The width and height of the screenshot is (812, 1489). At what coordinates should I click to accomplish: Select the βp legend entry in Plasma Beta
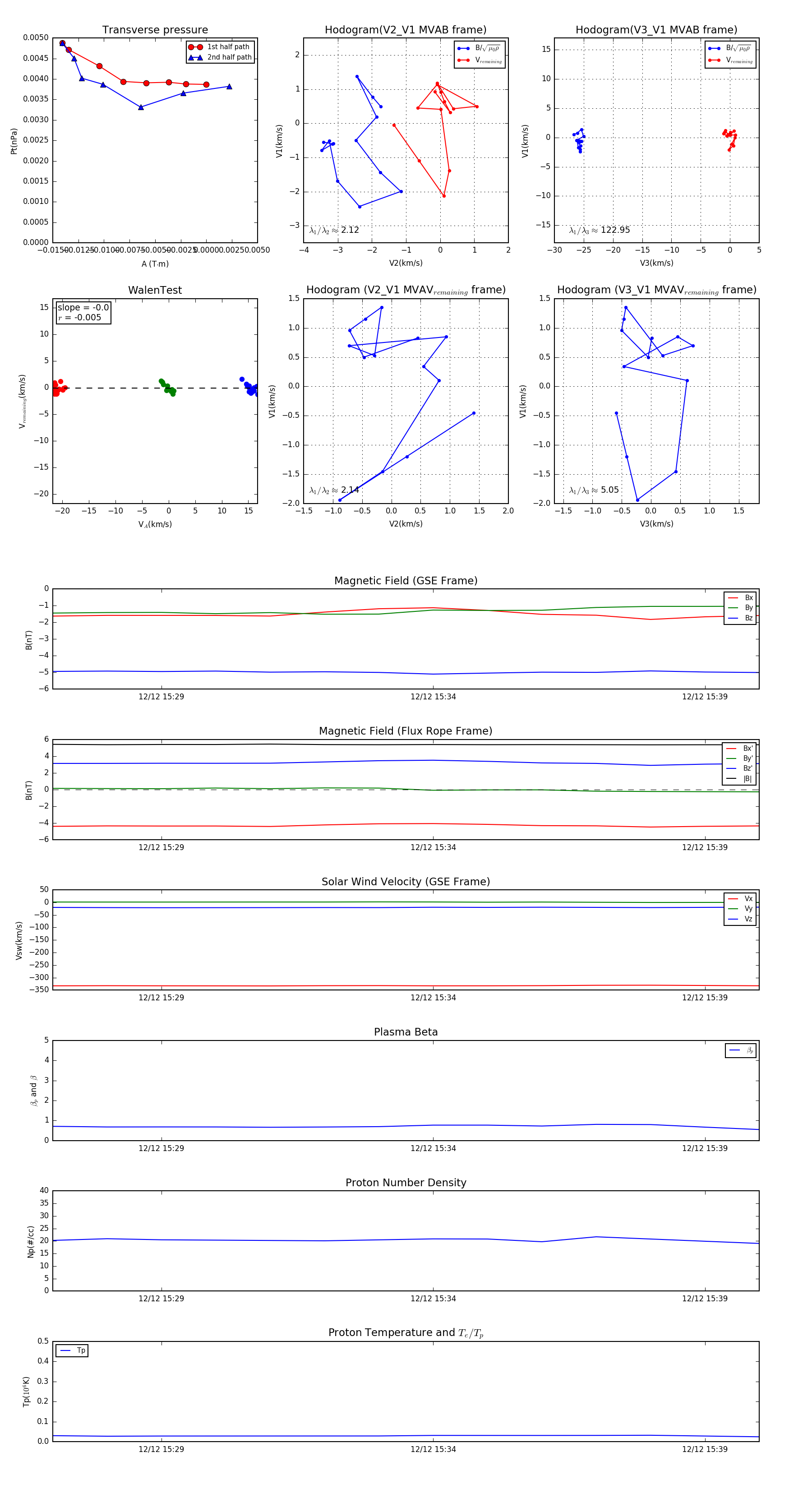pyautogui.click(x=741, y=1050)
